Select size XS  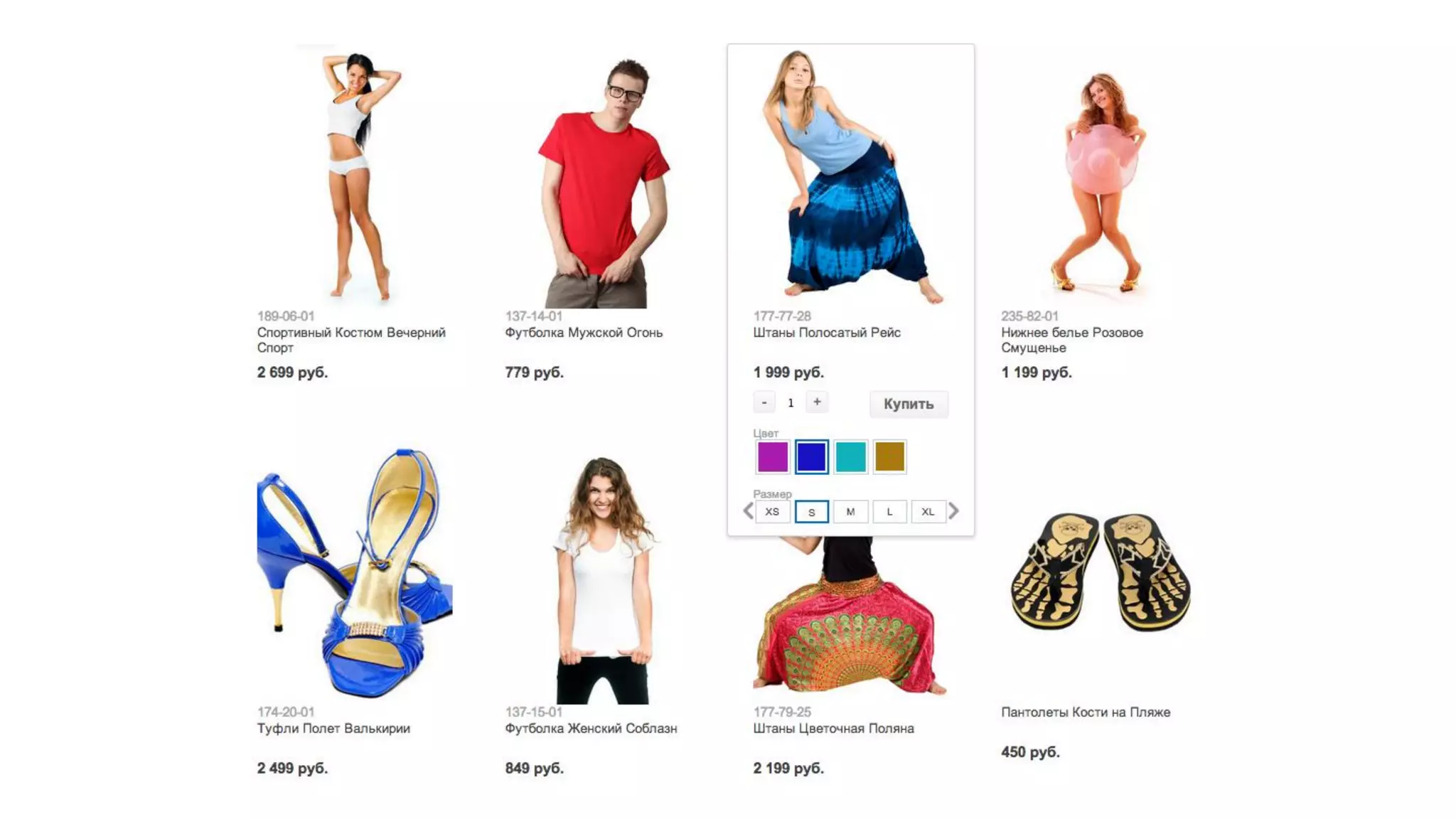click(773, 512)
